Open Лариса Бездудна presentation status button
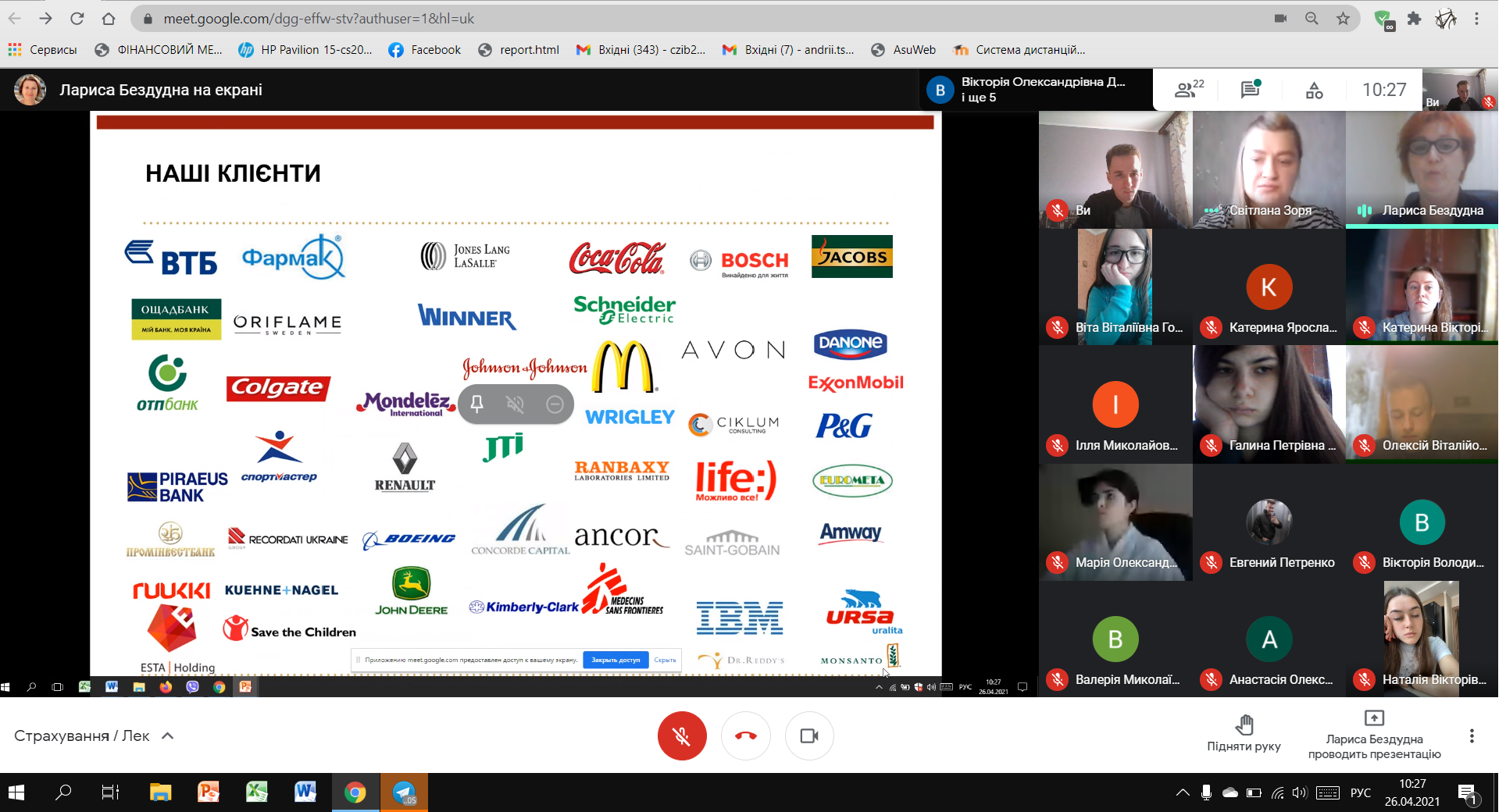The image size is (1506, 812). [1374, 735]
